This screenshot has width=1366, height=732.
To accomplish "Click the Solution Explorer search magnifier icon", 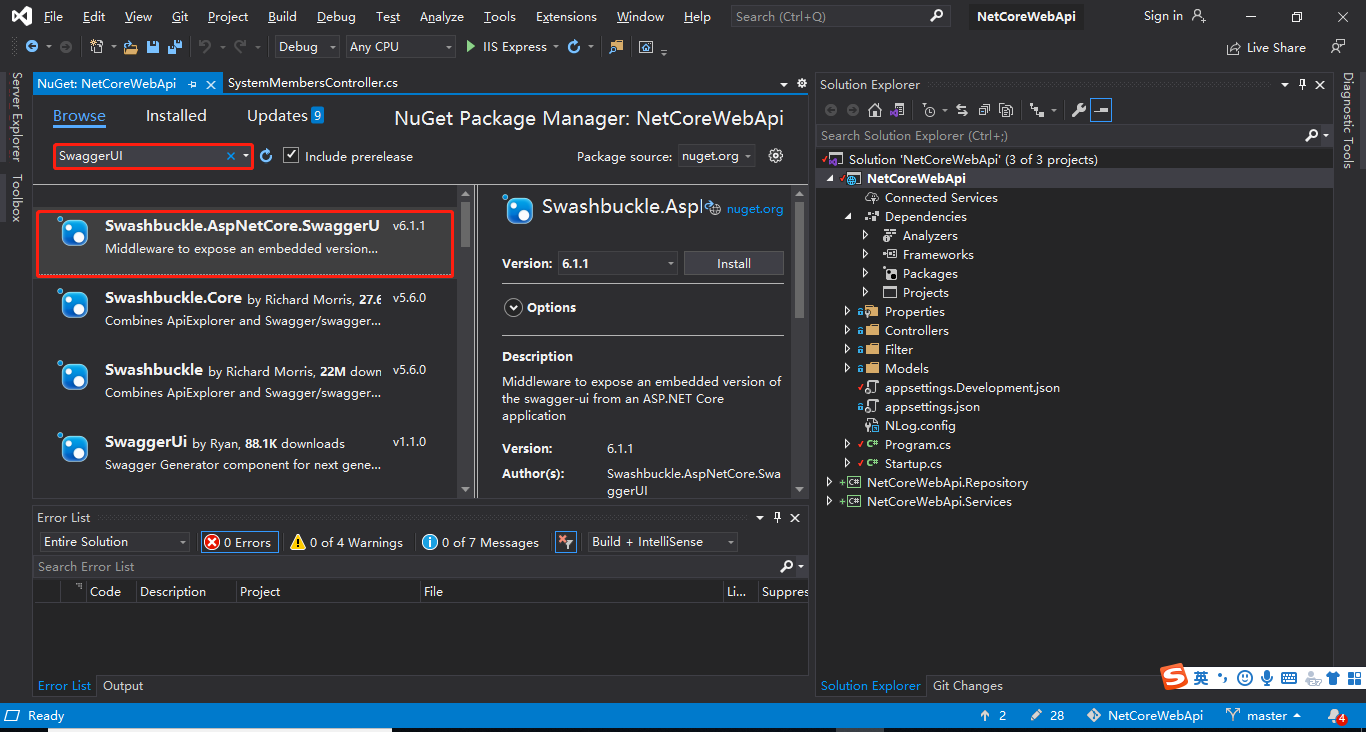I will [1312, 136].
